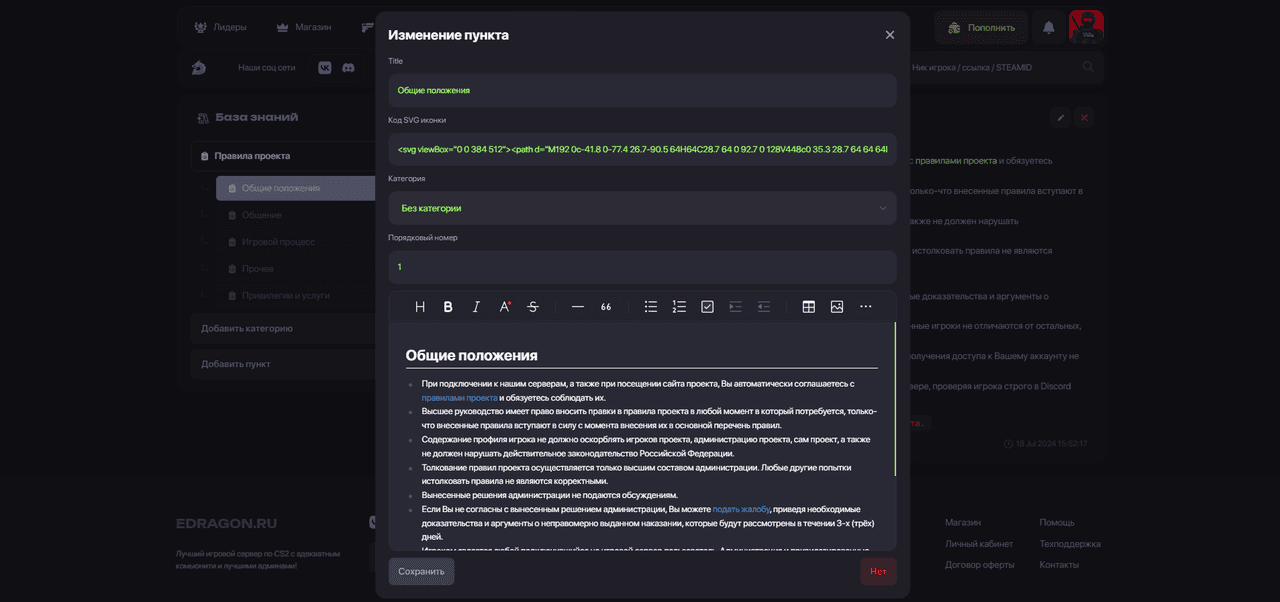Image resolution: width=1280 pixels, height=602 pixels.
Task: Click the VK social icon
Action: click(x=325, y=68)
